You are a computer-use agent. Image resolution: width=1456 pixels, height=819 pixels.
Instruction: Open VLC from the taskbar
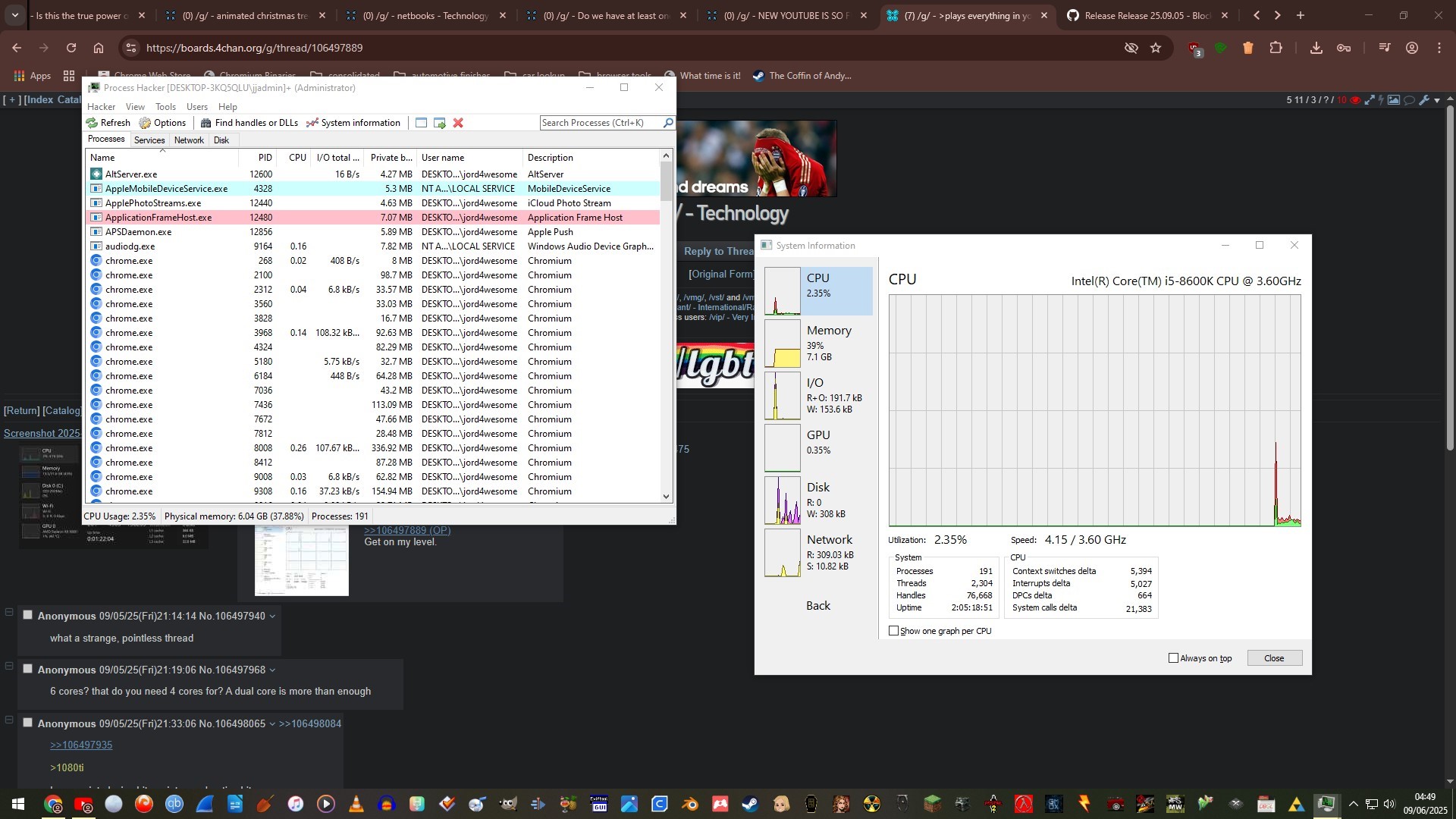click(356, 804)
